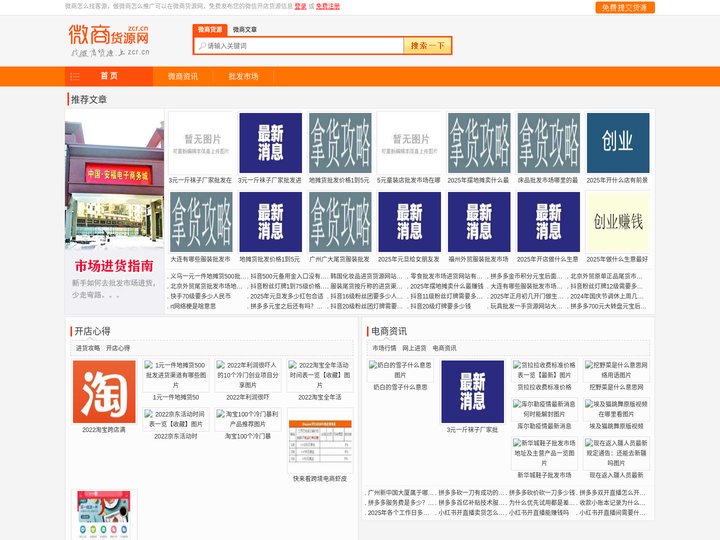
Task: Switch to the 电商资讯 sub-tab
Action: [x=444, y=348]
